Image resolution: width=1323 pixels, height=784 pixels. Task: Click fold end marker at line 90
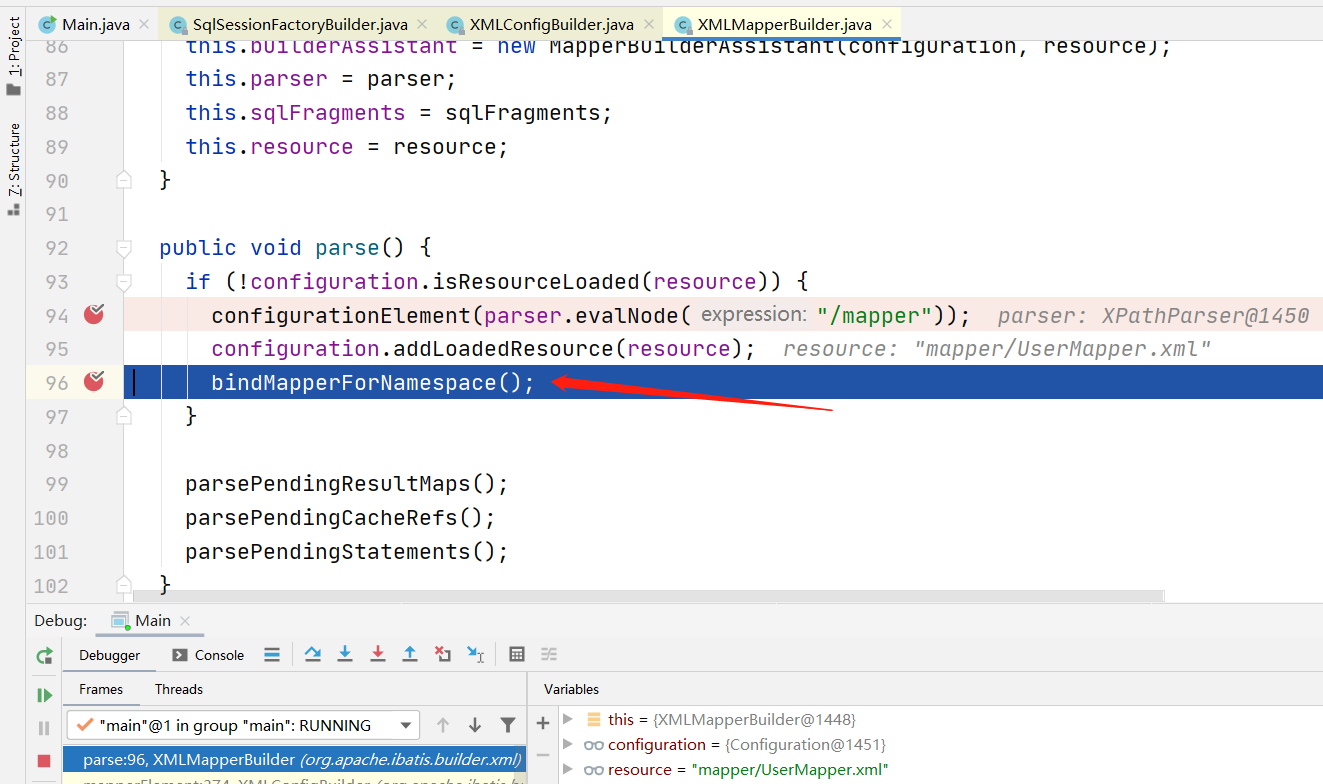[123, 180]
